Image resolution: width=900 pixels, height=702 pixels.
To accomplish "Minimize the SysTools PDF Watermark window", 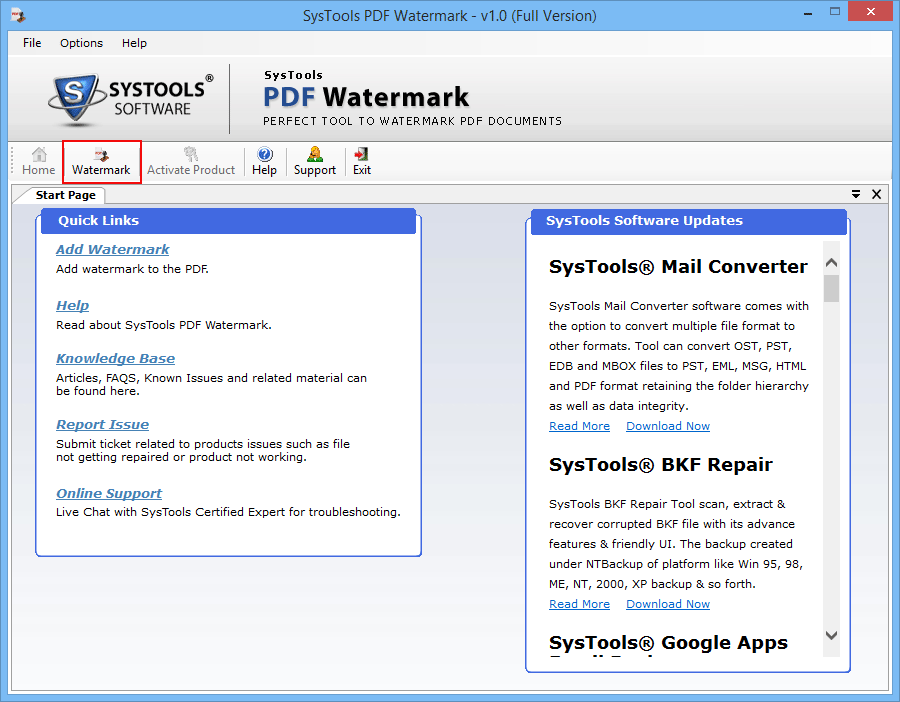I will point(808,13).
